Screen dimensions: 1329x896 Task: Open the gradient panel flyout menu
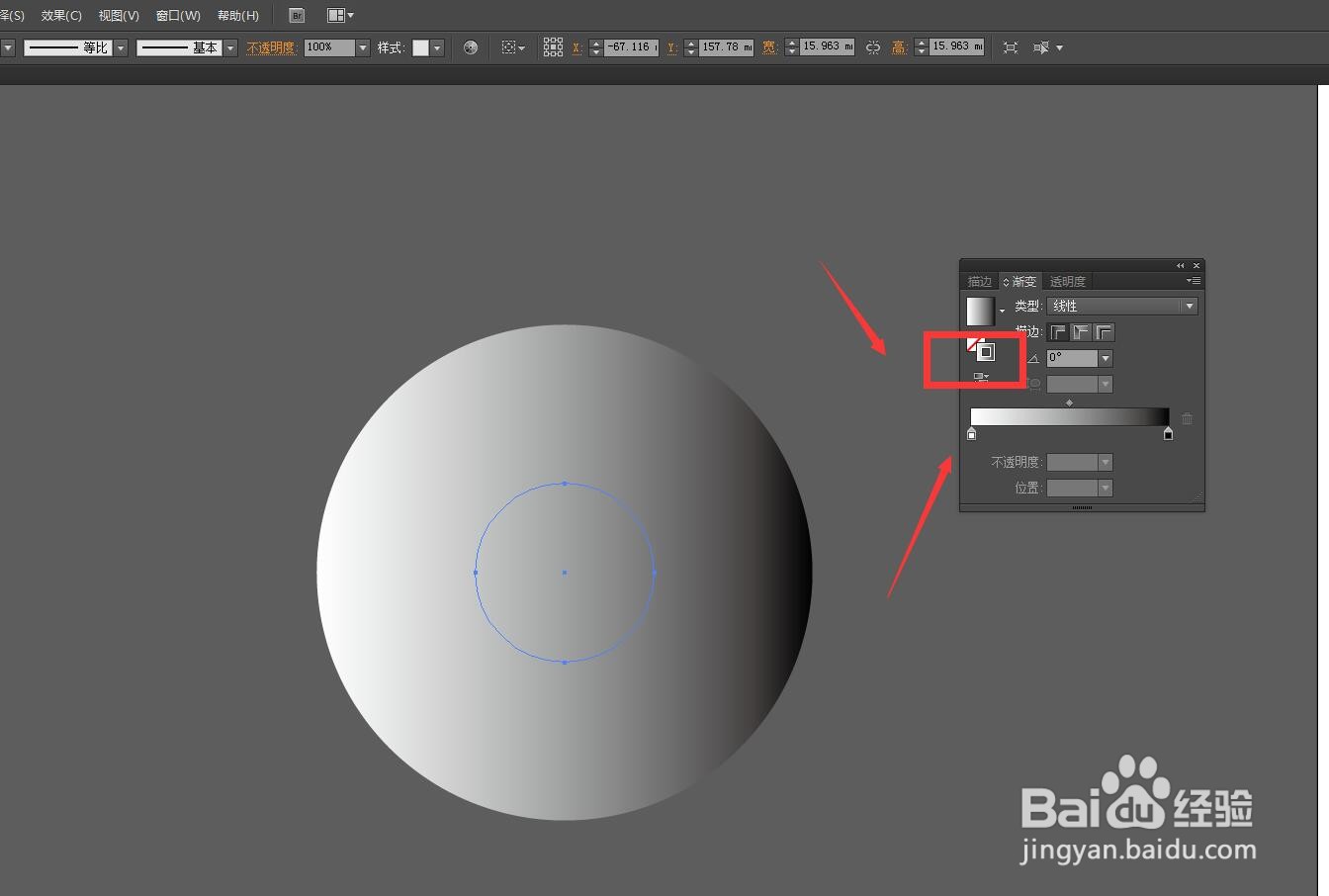click(x=1194, y=282)
